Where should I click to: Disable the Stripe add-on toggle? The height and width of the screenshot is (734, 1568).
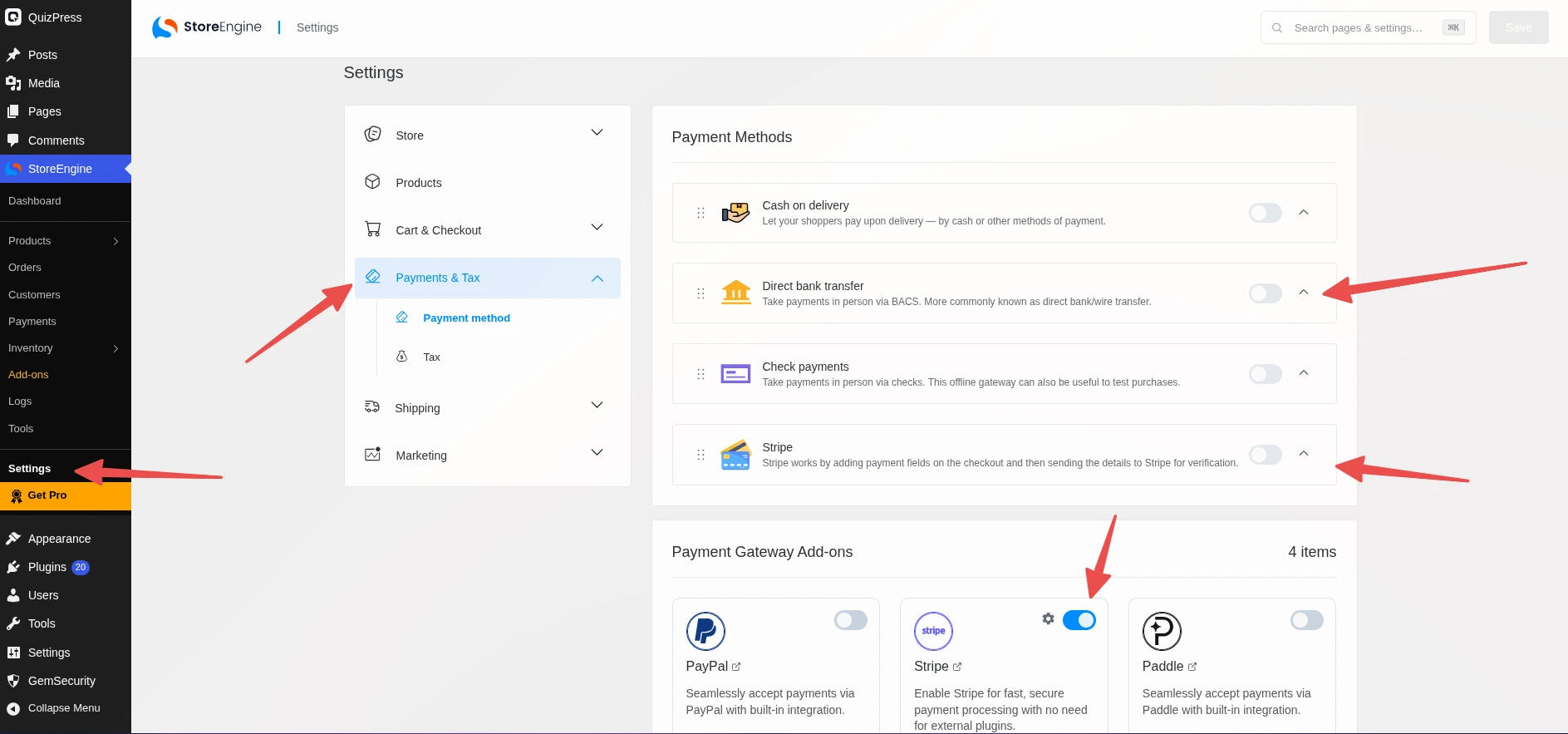[x=1079, y=620]
